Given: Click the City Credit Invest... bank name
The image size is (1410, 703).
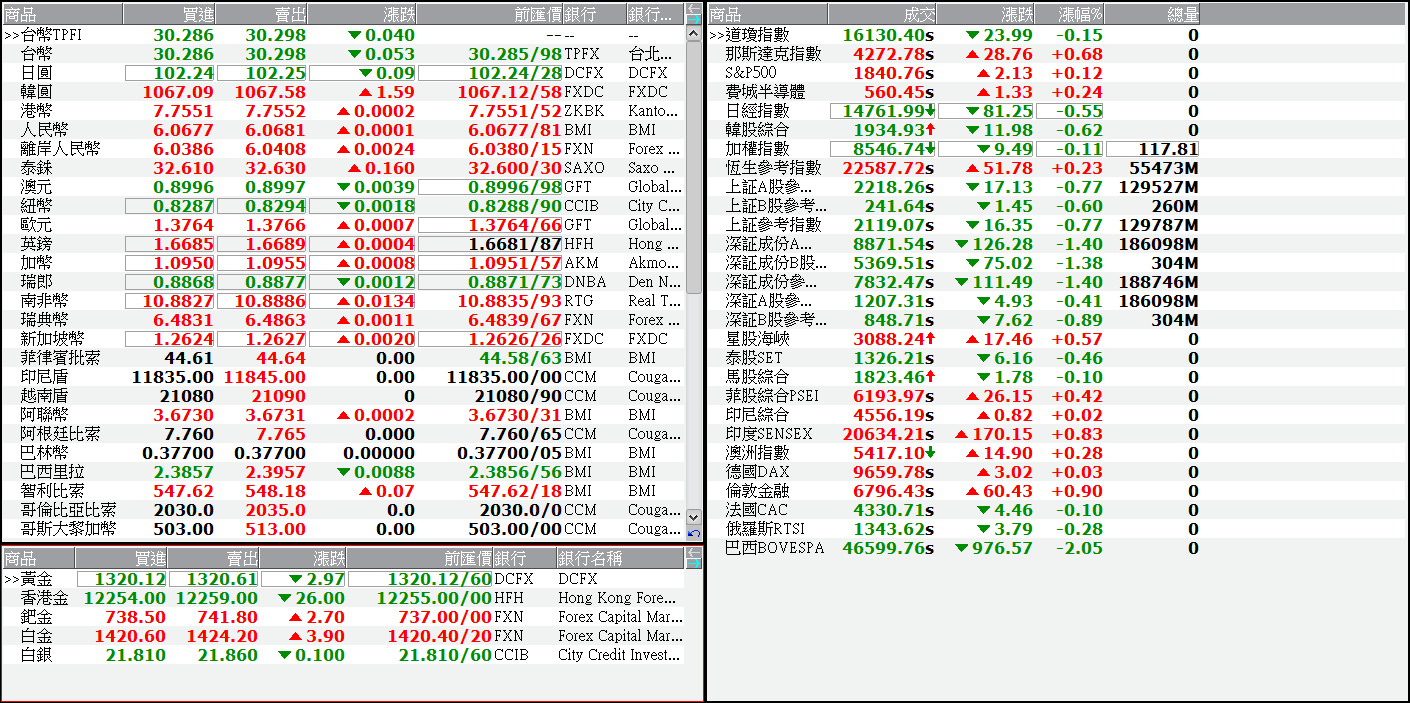Looking at the screenshot, I should (620, 655).
